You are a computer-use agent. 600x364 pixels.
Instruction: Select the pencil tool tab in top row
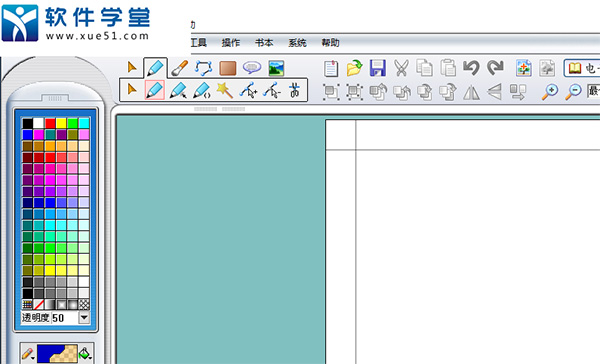[155, 69]
